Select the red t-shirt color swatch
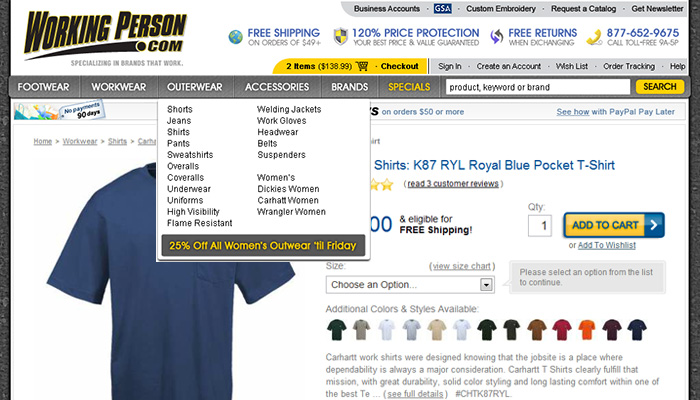Image resolution: width=700 pixels, height=400 pixels. tap(562, 330)
